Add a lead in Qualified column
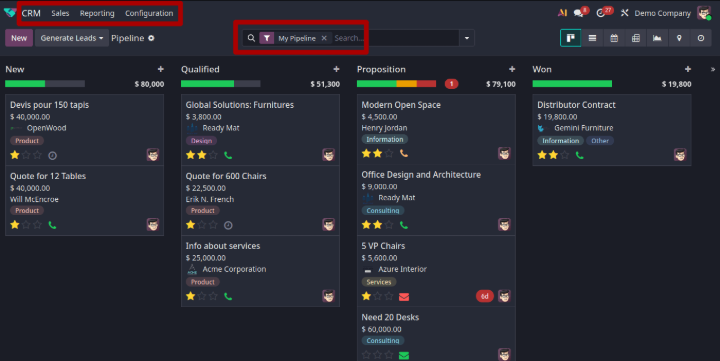Screen dimensions: 720x361 (x=336, y=69)
